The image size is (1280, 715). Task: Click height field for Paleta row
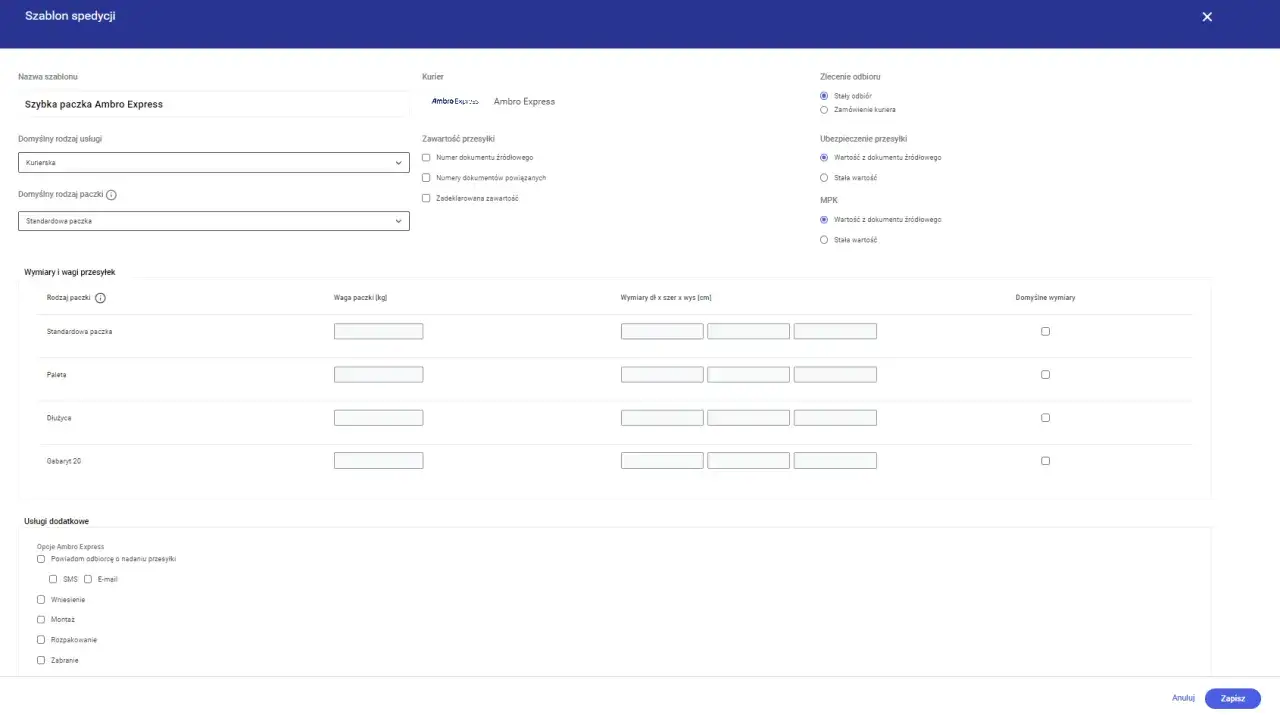pyautogui.click(x=835, y=374)
